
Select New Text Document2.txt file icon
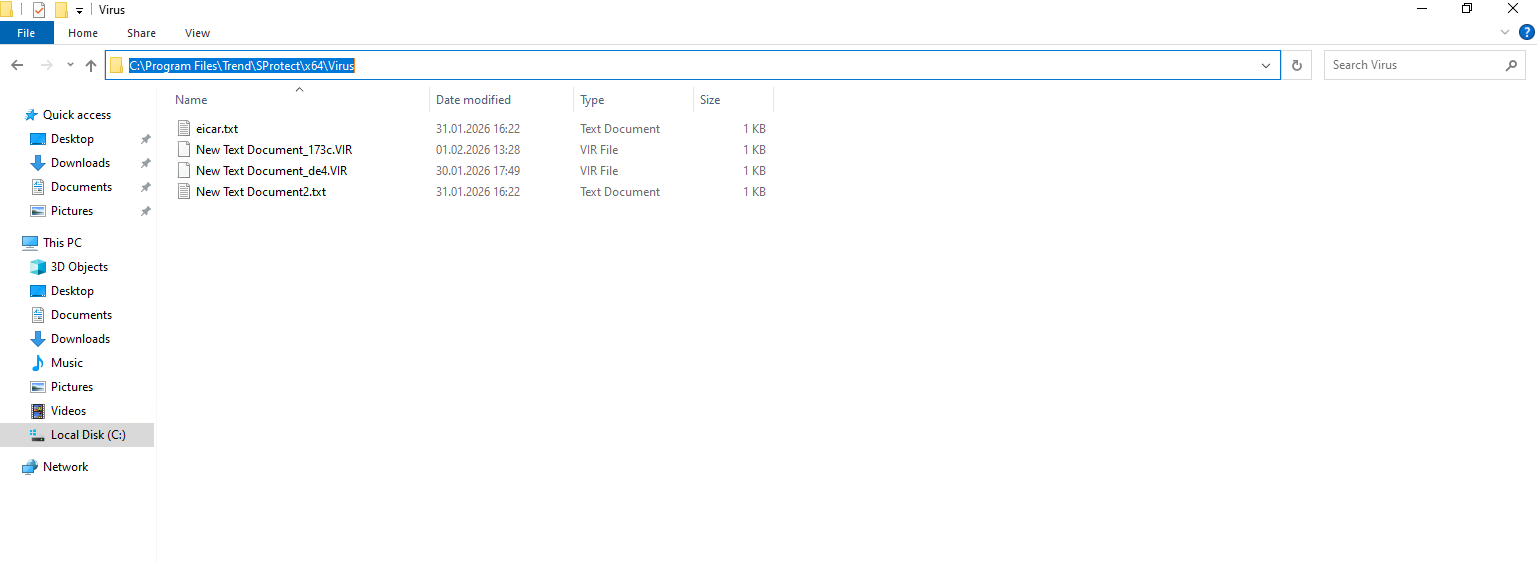click(183, 192)
